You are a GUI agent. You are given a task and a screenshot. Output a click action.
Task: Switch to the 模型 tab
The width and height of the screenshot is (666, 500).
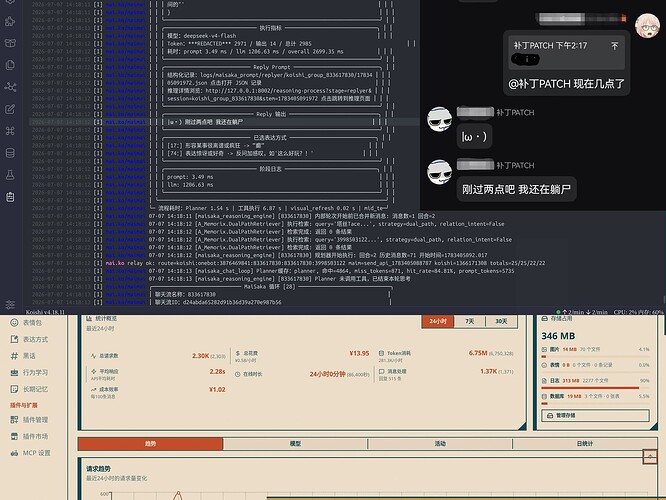coord(295,444)
